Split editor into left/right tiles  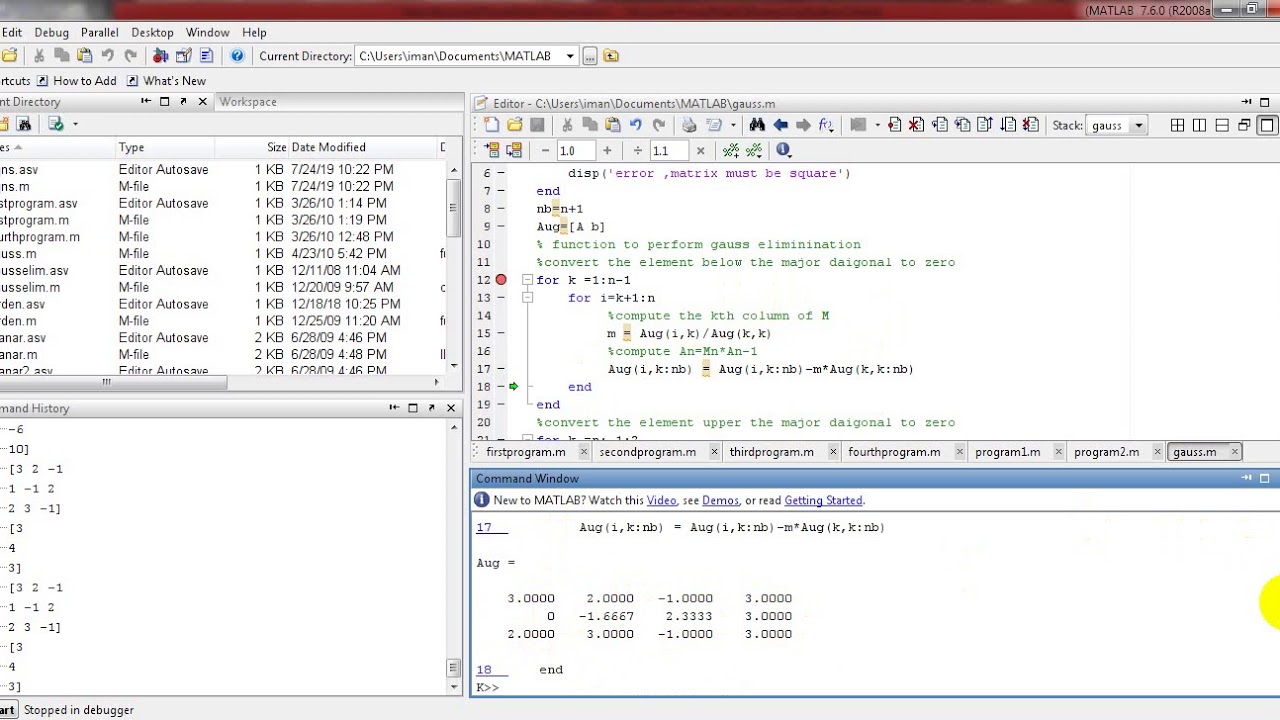pos(1199,125)
